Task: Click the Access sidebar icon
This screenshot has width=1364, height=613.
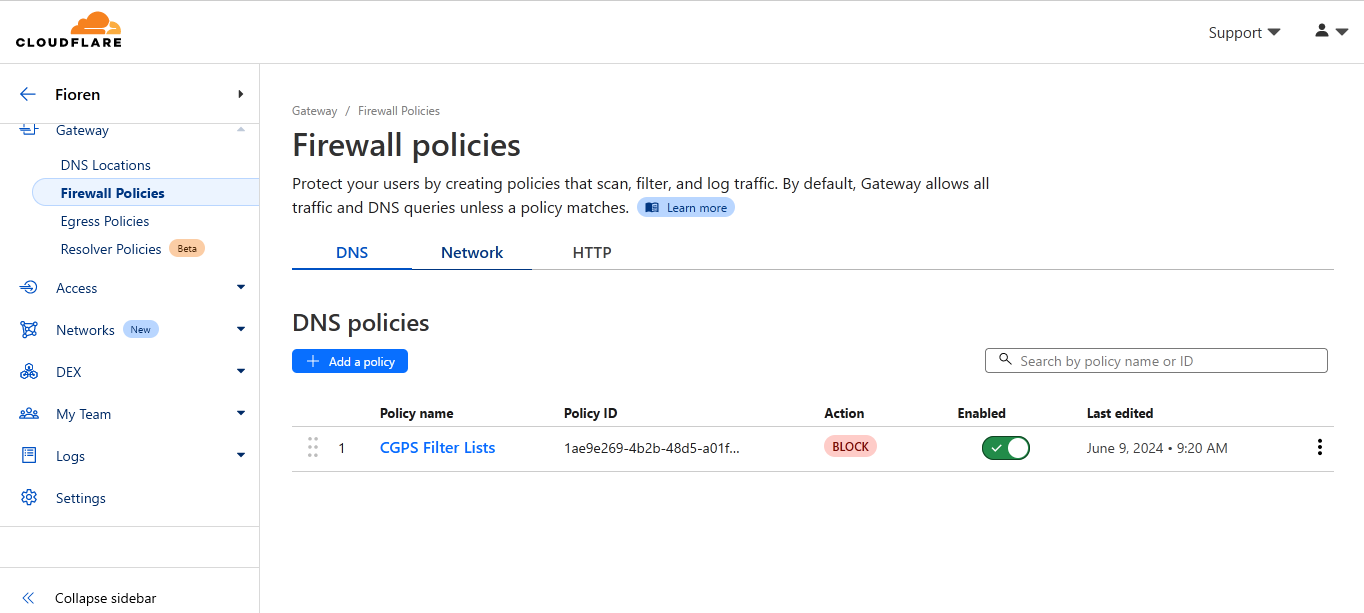Action: pyautogui.click(x=29, y=288)
